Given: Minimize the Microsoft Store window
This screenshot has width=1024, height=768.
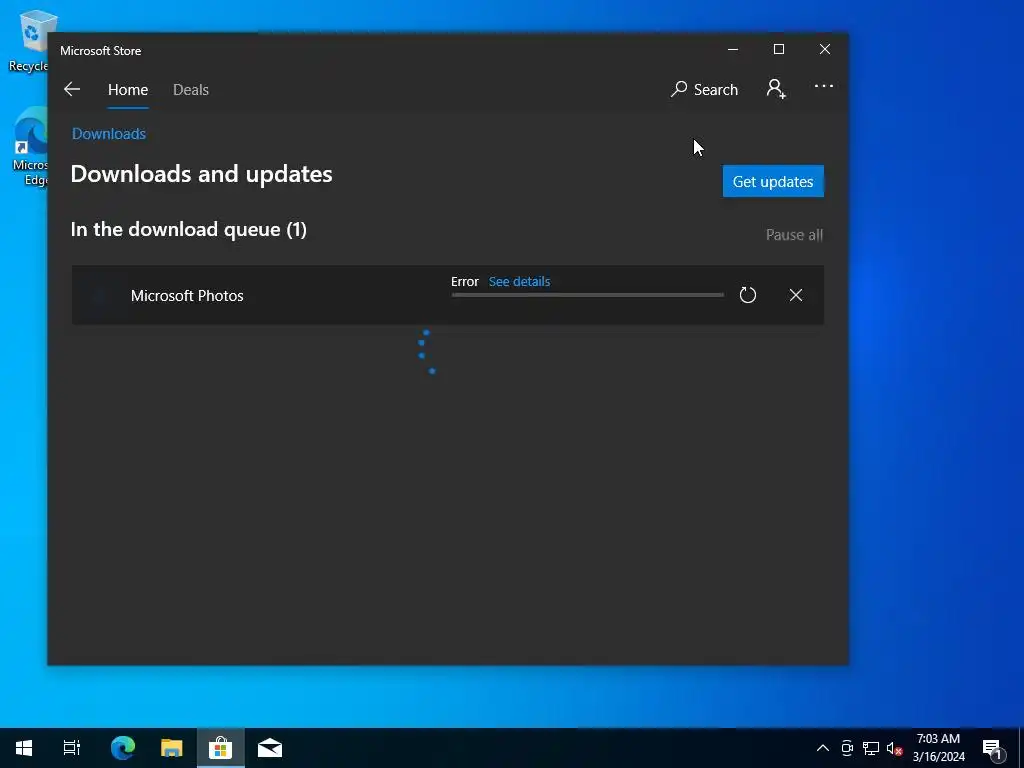Looking at the screenshot, I should pyautogui.click(x=733, y=50).
